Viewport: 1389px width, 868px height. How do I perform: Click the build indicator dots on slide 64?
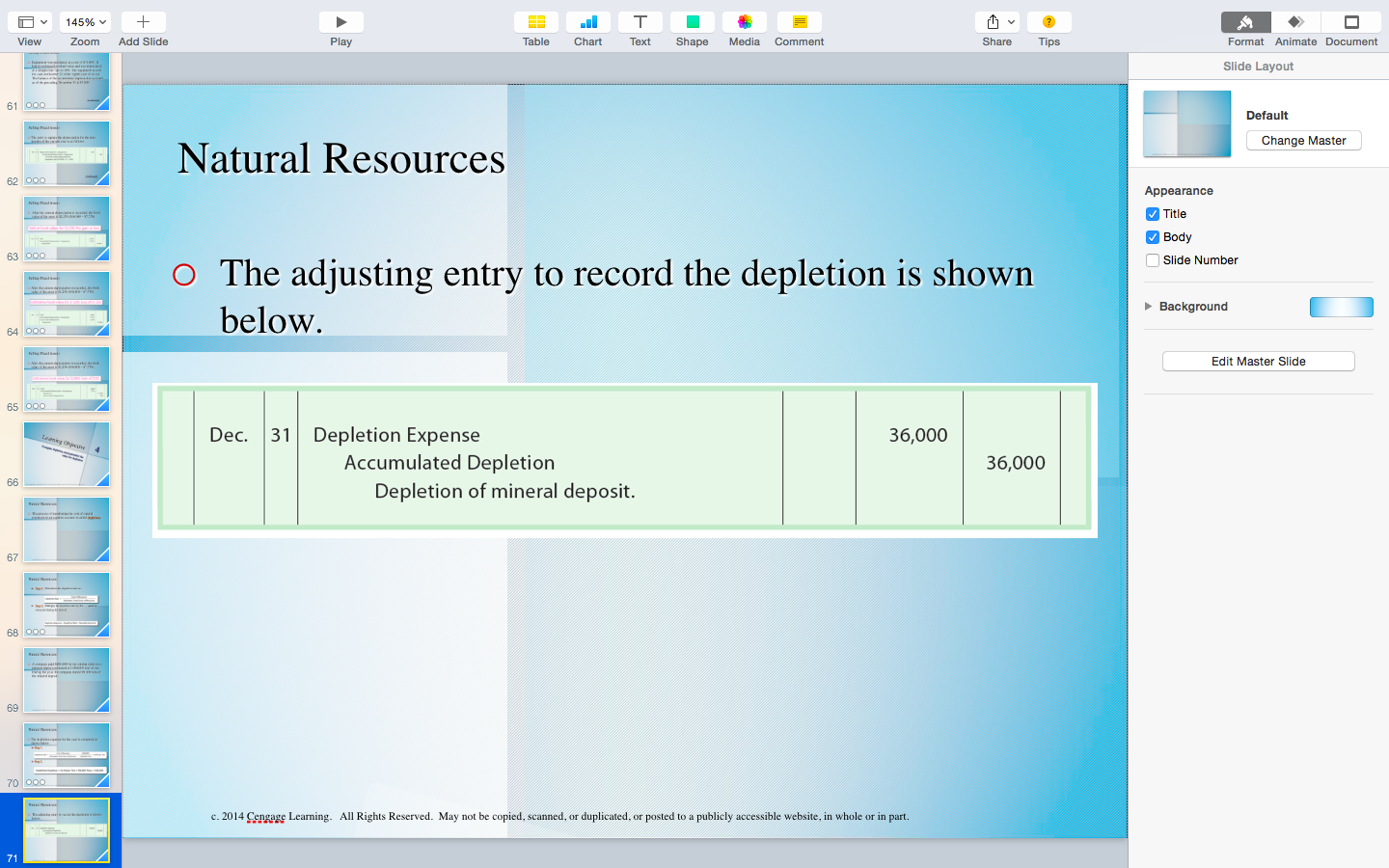(36, 331)
